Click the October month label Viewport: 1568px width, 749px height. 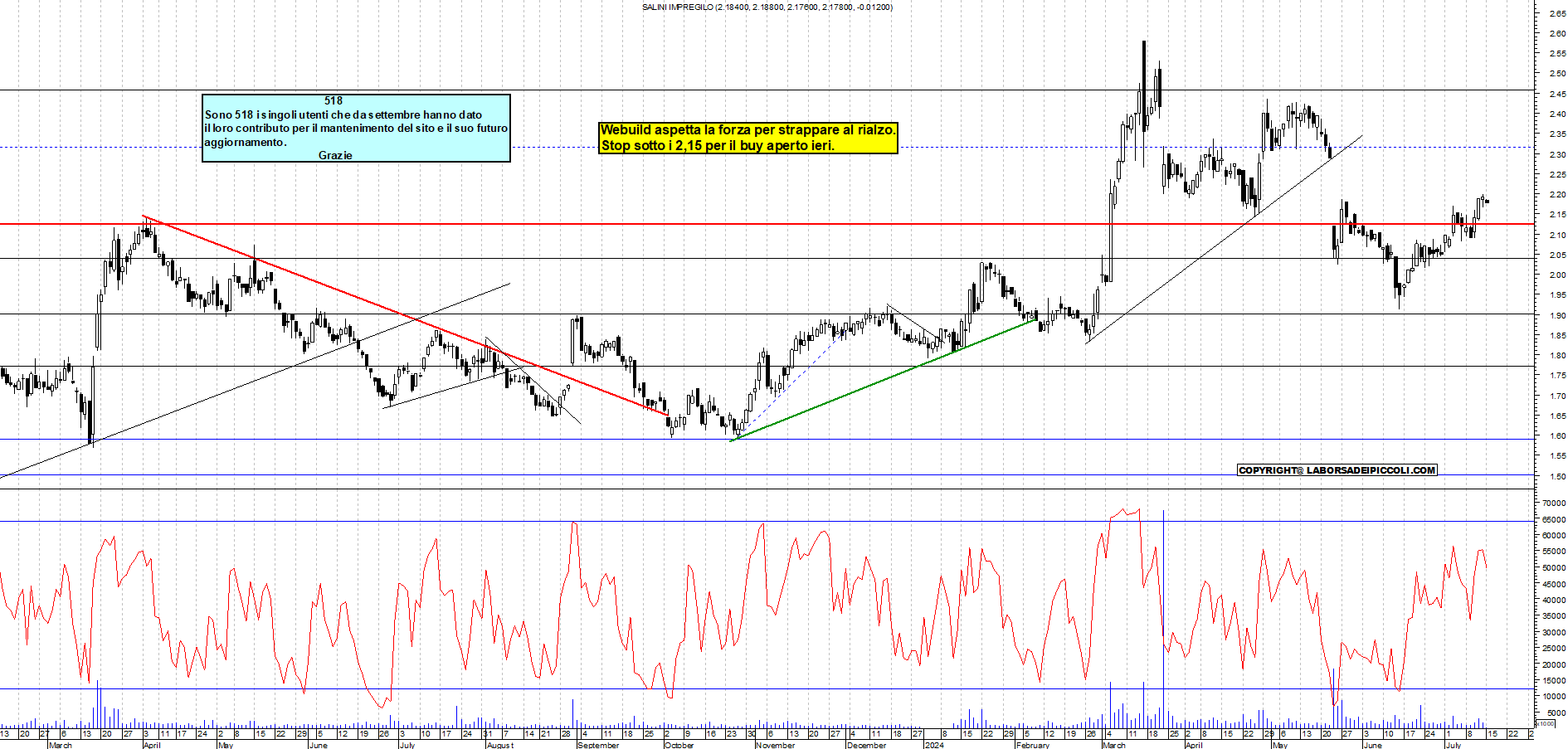679,745
